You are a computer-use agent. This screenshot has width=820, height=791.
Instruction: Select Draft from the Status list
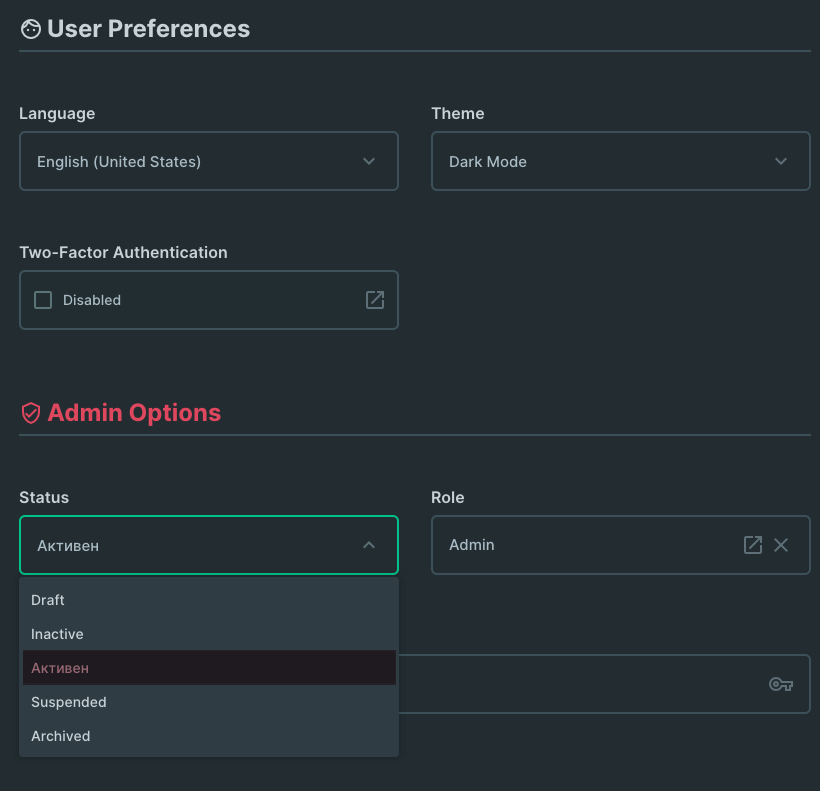coord(209,600)
